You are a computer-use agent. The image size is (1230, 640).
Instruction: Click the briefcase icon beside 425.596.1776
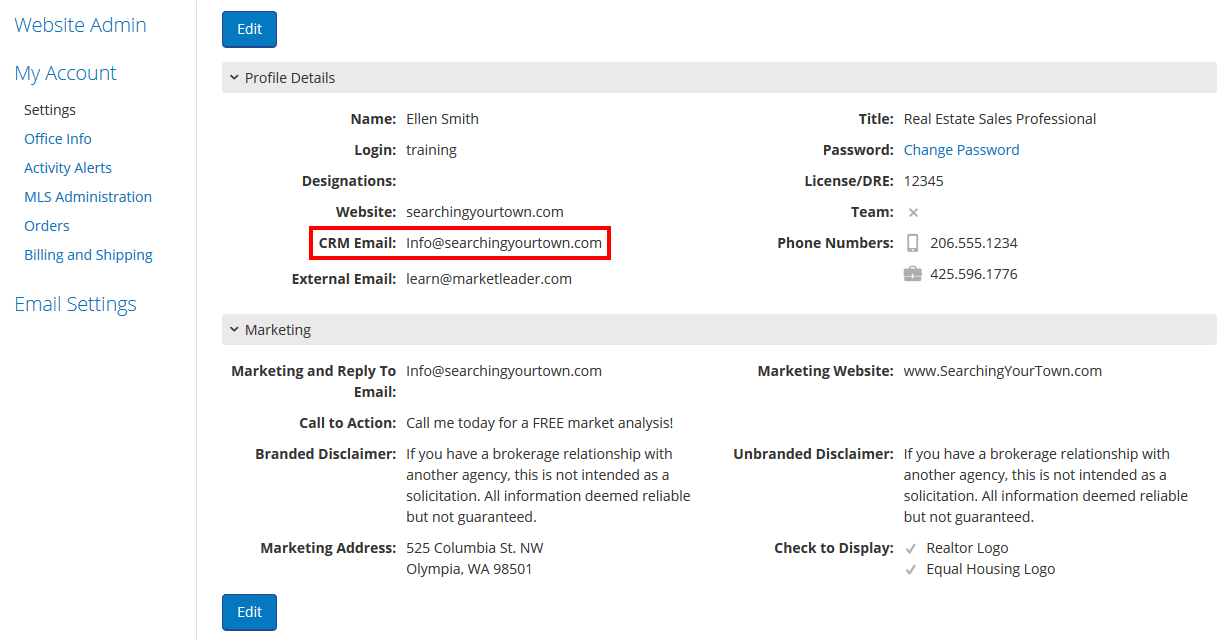coord(912,274)
